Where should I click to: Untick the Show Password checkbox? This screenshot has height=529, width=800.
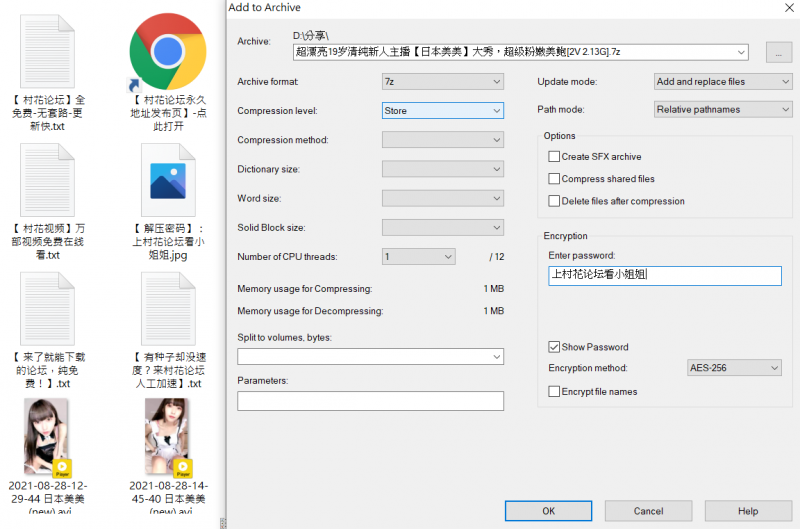coord(554,347)
